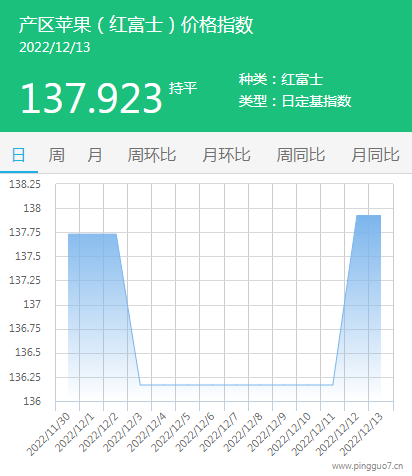Click the 2022/11/30 x-axis label
This screenshot has width=412, height=476.
coord(49,434)
